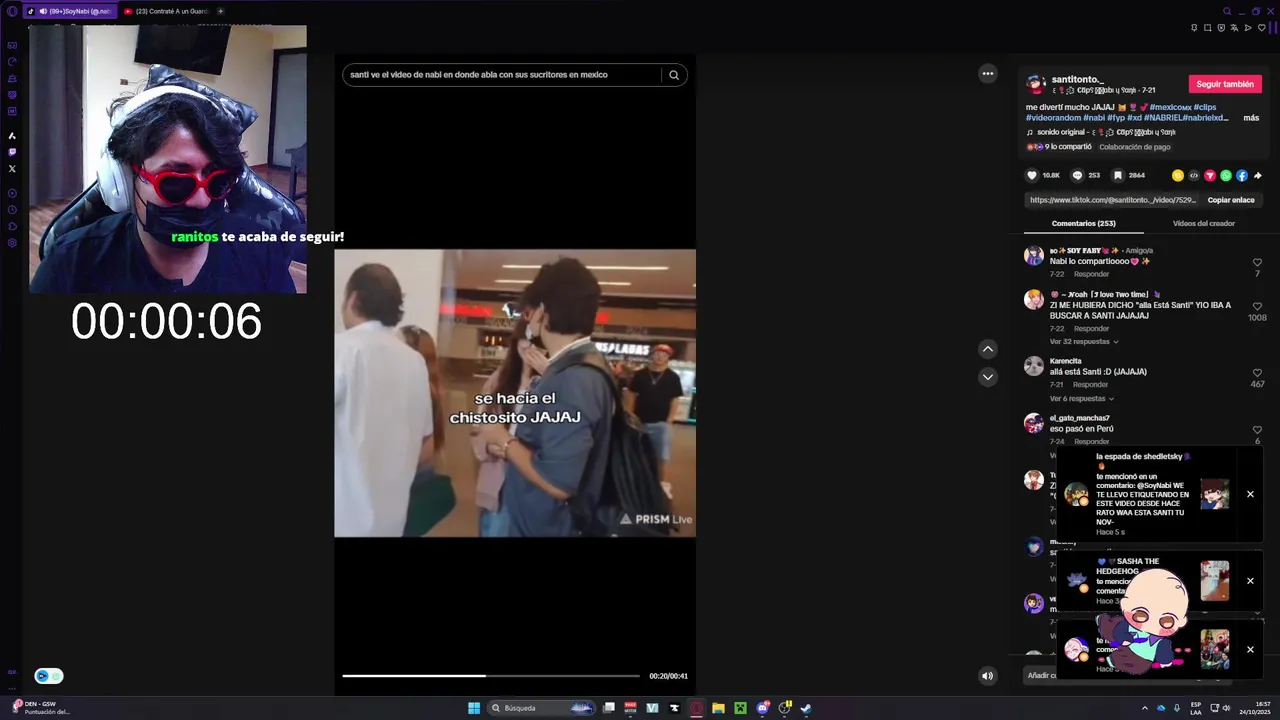
Task: Click the video progress bar
Action: 491,676
